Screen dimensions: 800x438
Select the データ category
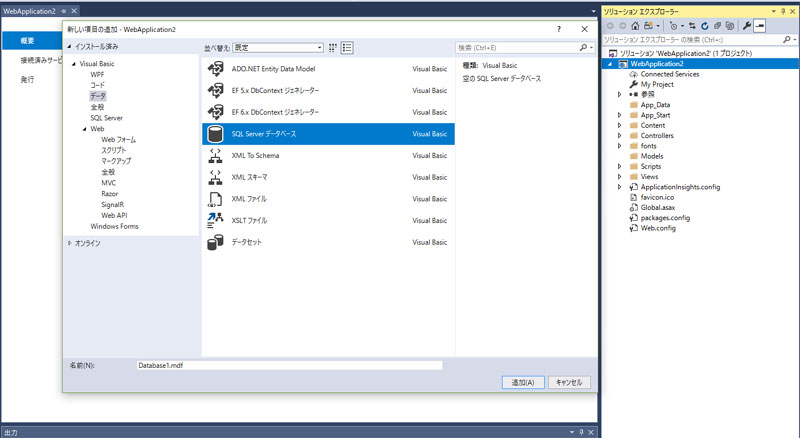point(98,96)
